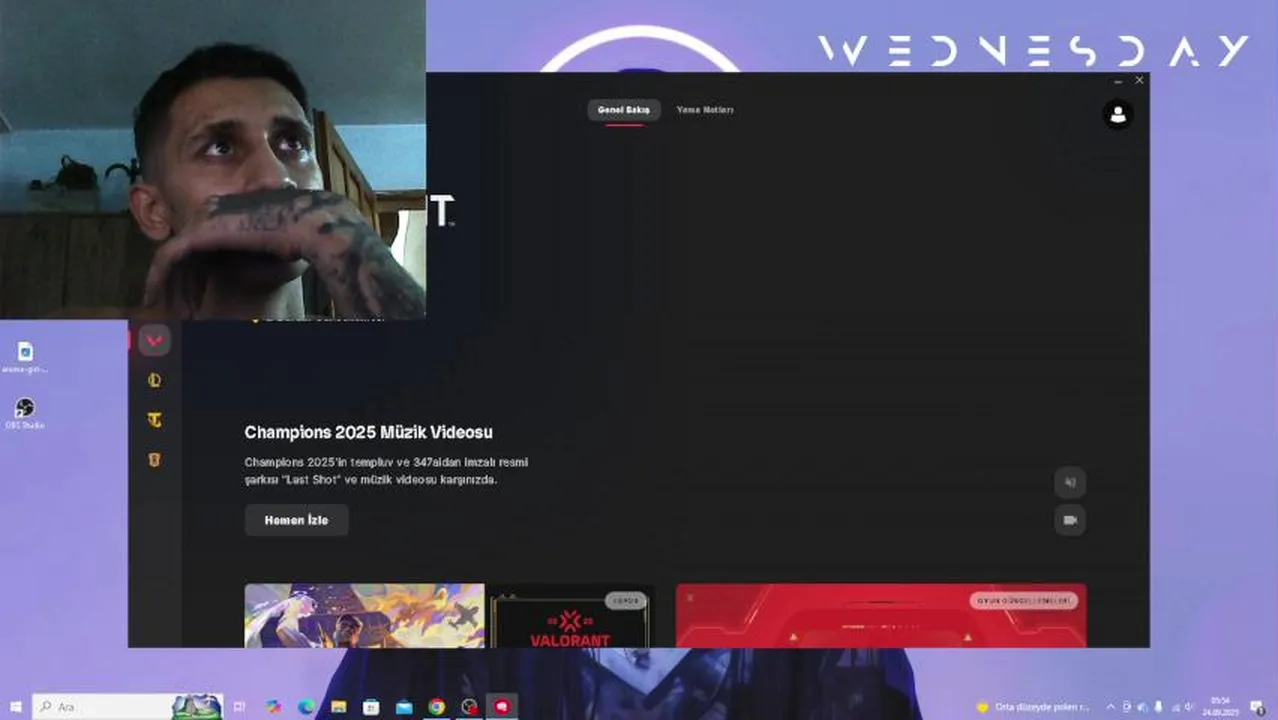Expand the hidden system tray icons
1278x720 pixels.
[1110, 707]
